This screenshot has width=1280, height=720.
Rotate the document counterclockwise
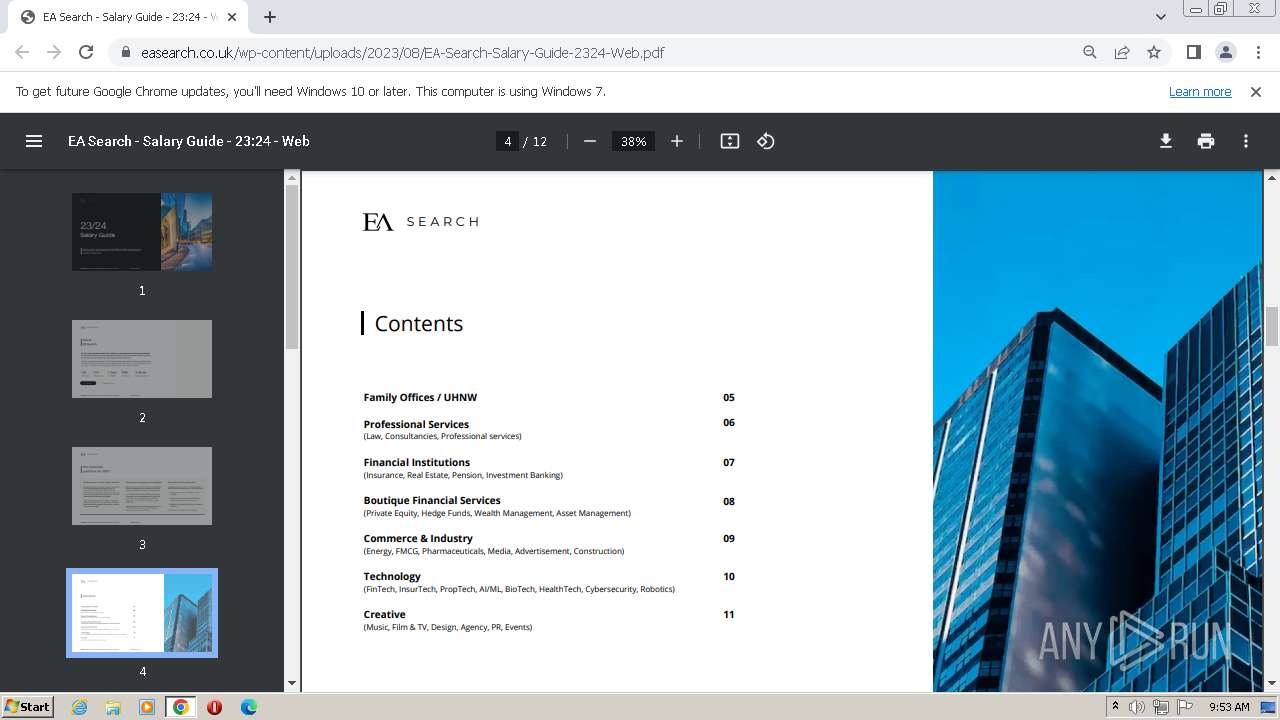pyautogui.click(x=766, y=141)
